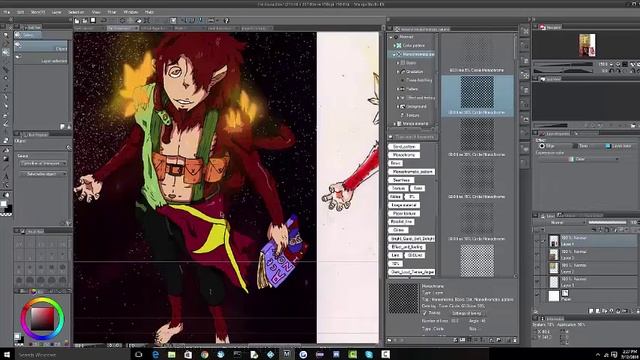Click the Image material tag button
Viewport: 640px width, 360px height.
[404, 205]
